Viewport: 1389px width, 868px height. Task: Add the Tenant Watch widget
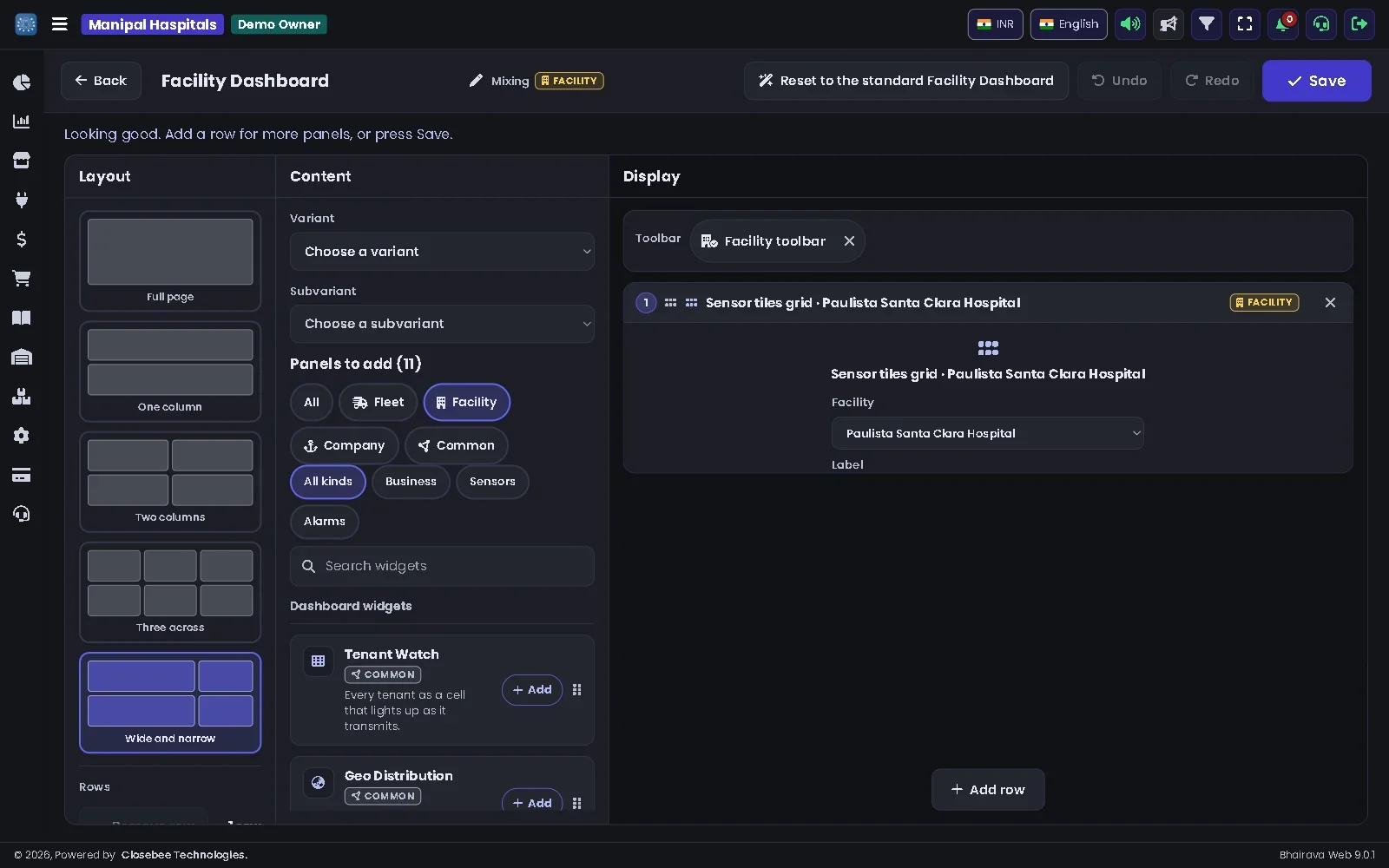tap(532, 690)
